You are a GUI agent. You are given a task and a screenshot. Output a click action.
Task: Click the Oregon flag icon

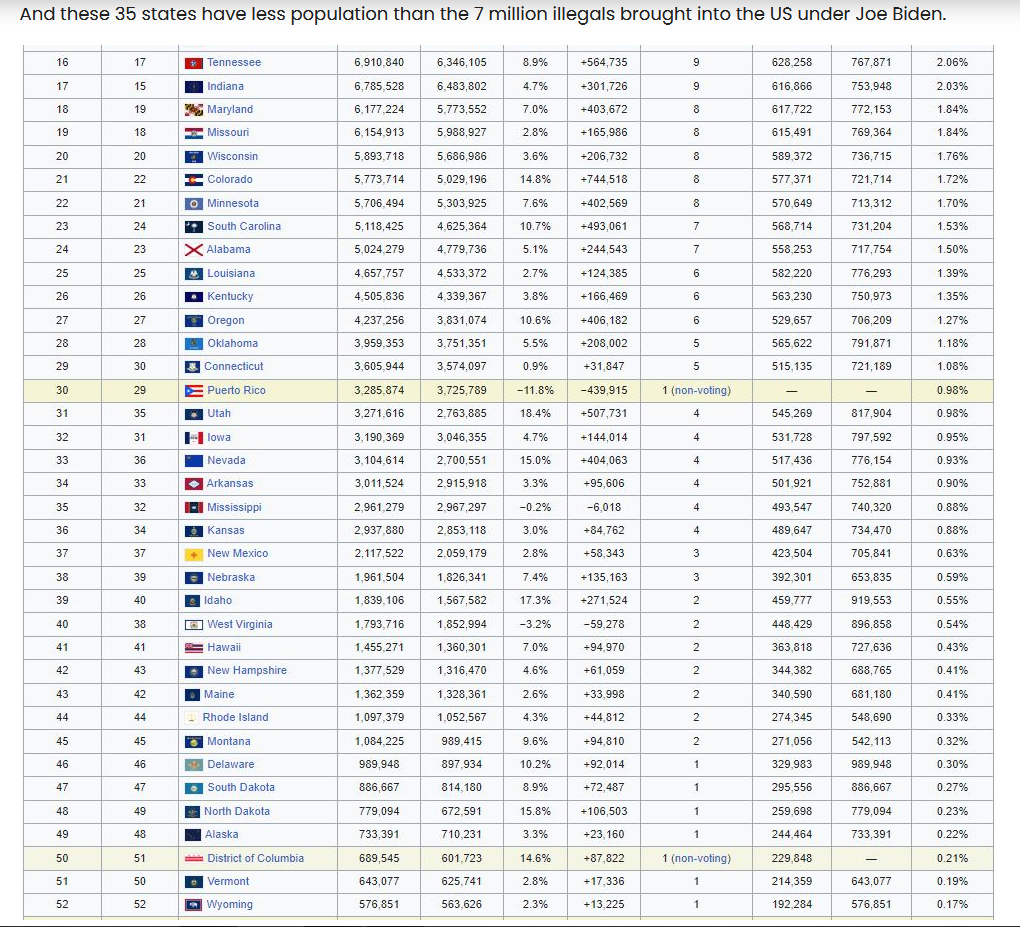click(x=194, y=321)
